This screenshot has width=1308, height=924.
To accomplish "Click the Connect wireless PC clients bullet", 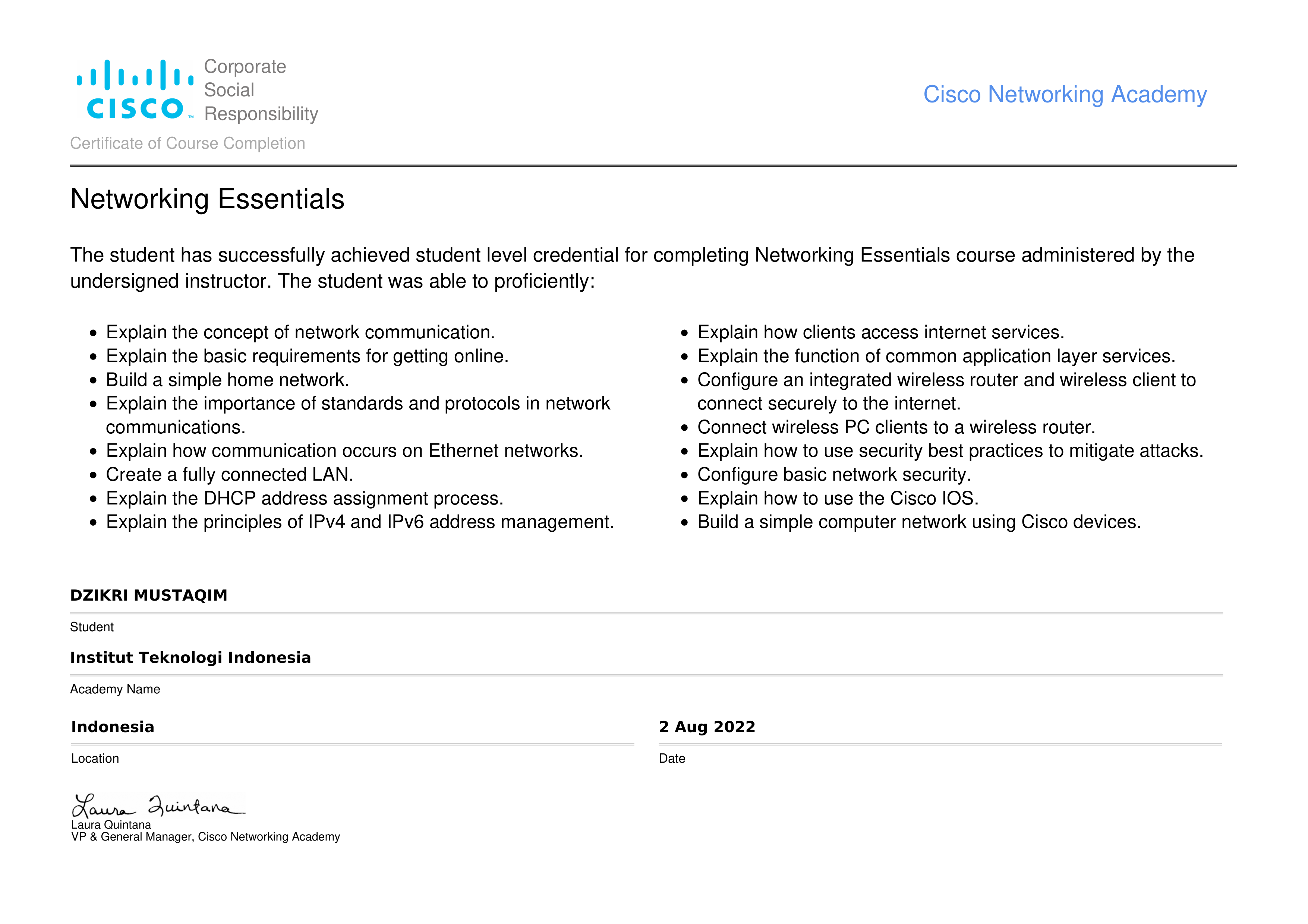I will tap(896, 427).
